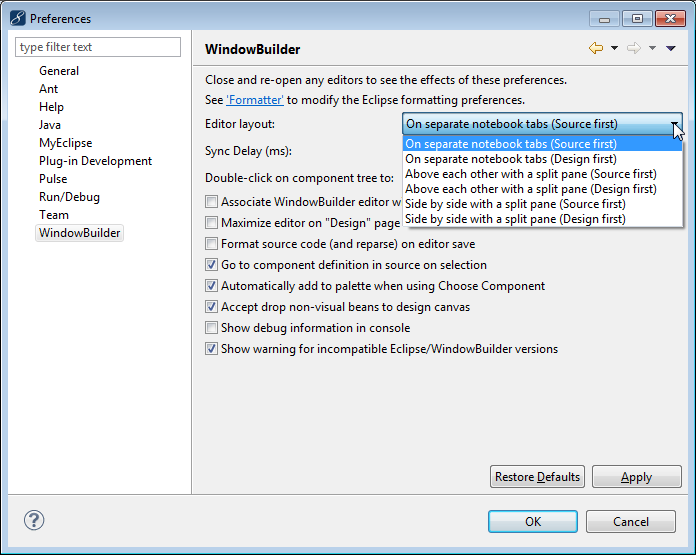Open the preferences view menu triangle

coord(671,48)
